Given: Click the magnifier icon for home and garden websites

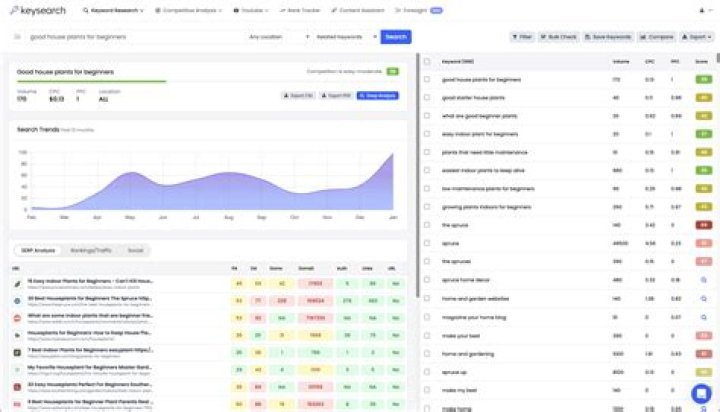Looking at the screenshot, I should [703, 299].
